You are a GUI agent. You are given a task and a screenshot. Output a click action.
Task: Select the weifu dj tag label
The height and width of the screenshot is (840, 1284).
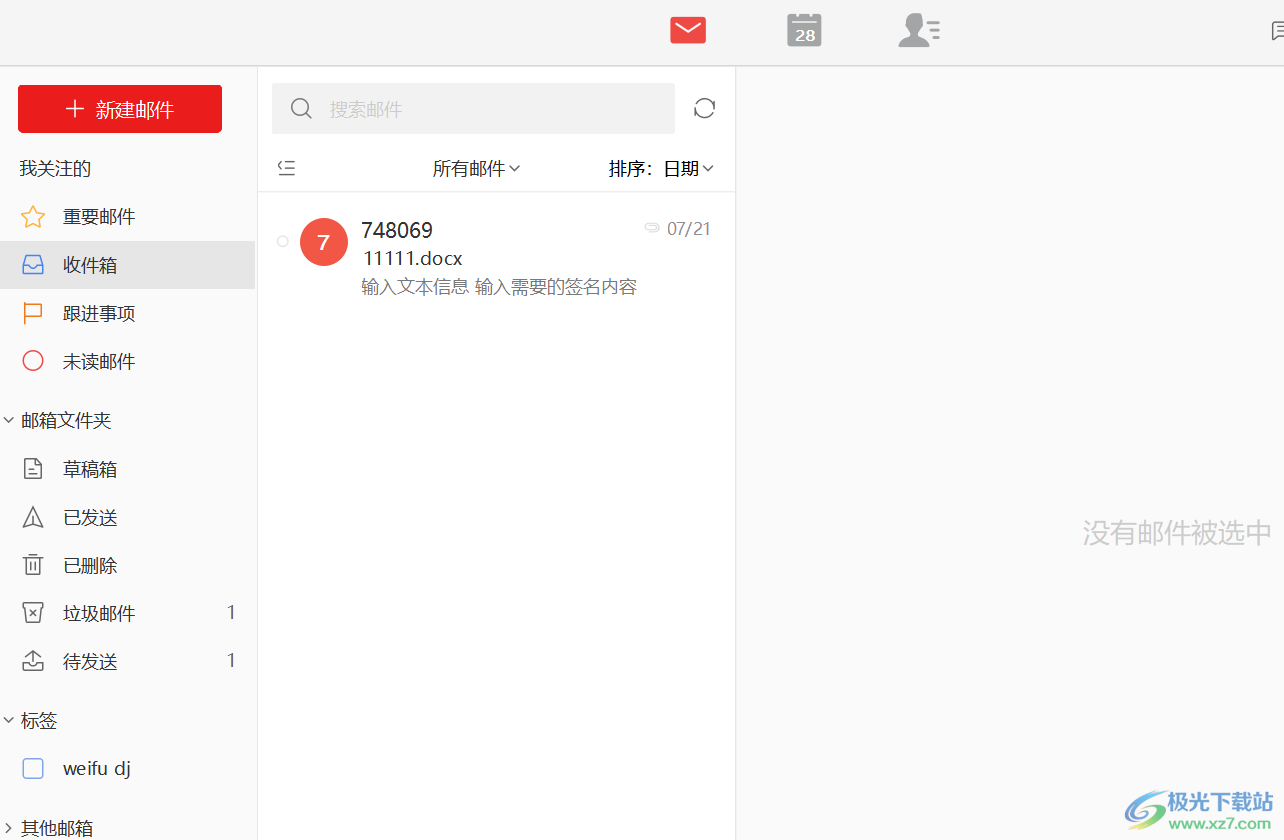(x=97, y=769)
